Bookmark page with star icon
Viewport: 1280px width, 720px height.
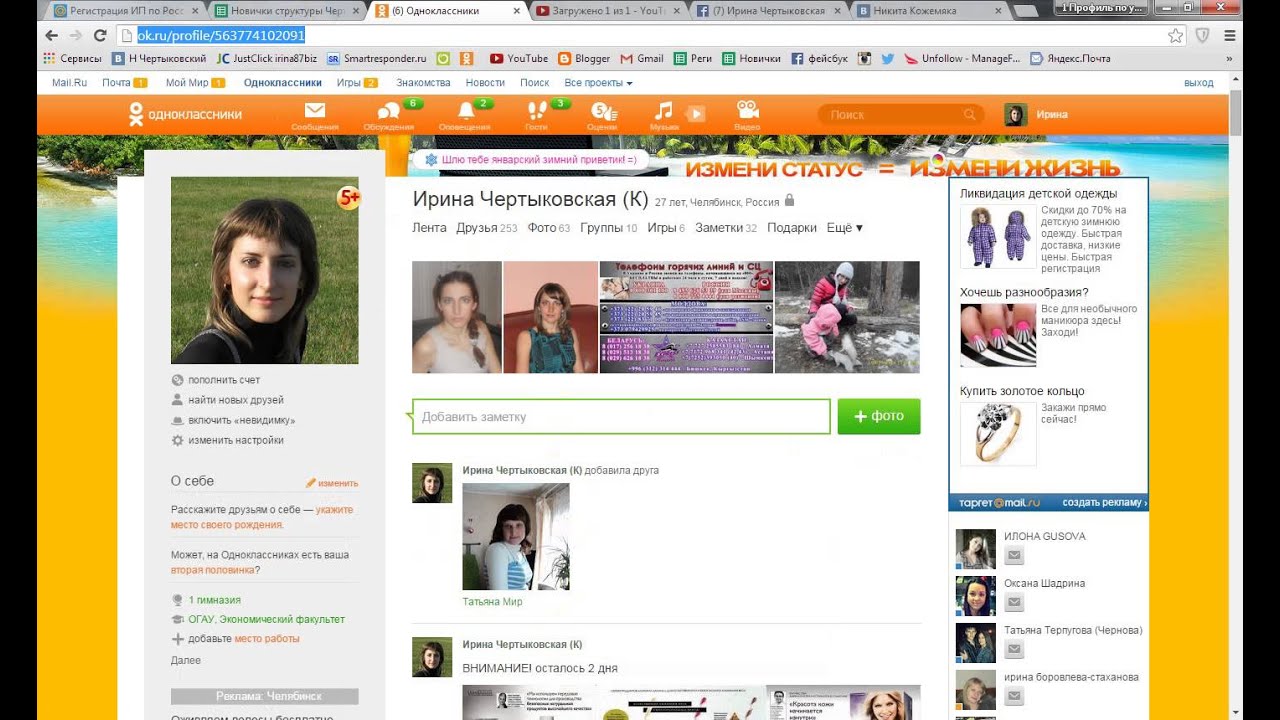(x=1176, y=35)
